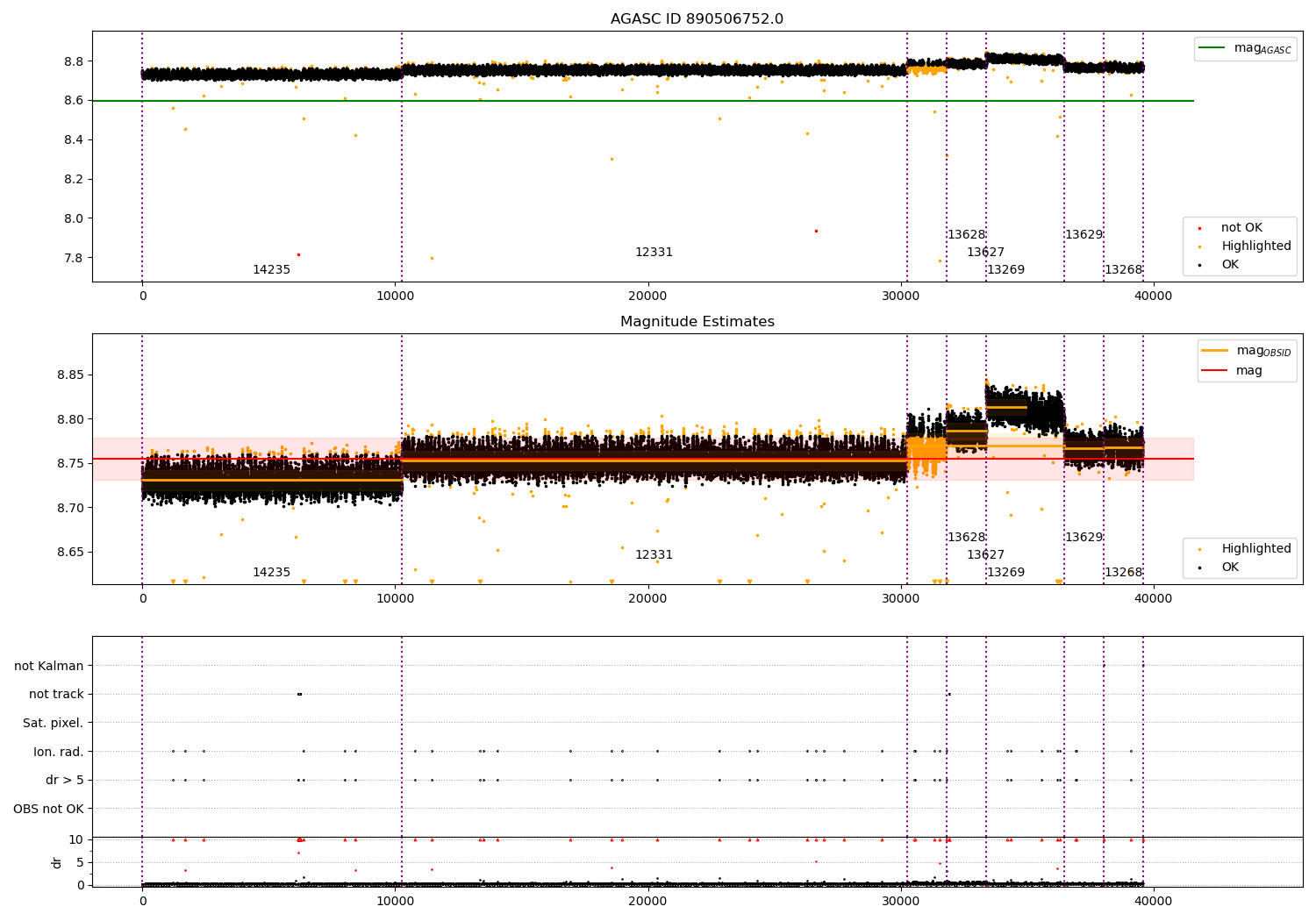
Task: Click the 'OBS not OK' row label
Action: click(x=48, y=809)
